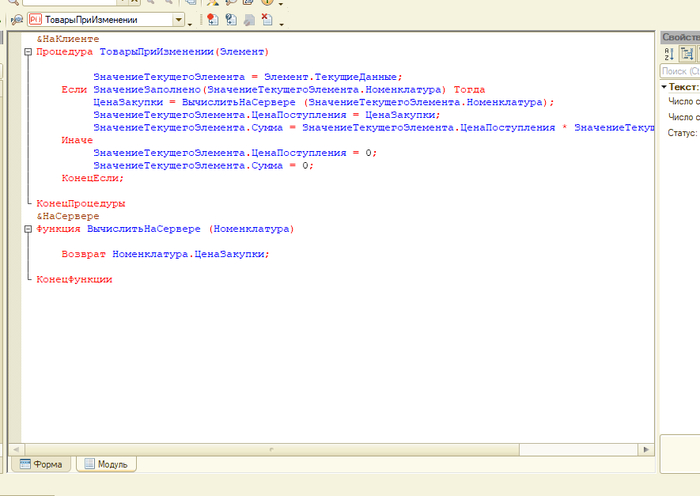700x496 pixels.
Task: Click the second module toolbar document icon
Action: pyautogui.click(x=231, y=20)
